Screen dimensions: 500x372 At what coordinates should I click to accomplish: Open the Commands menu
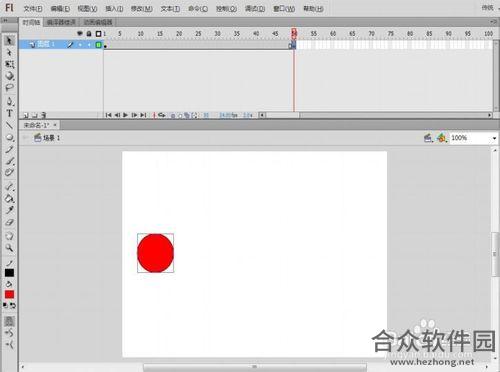(198, 9)
